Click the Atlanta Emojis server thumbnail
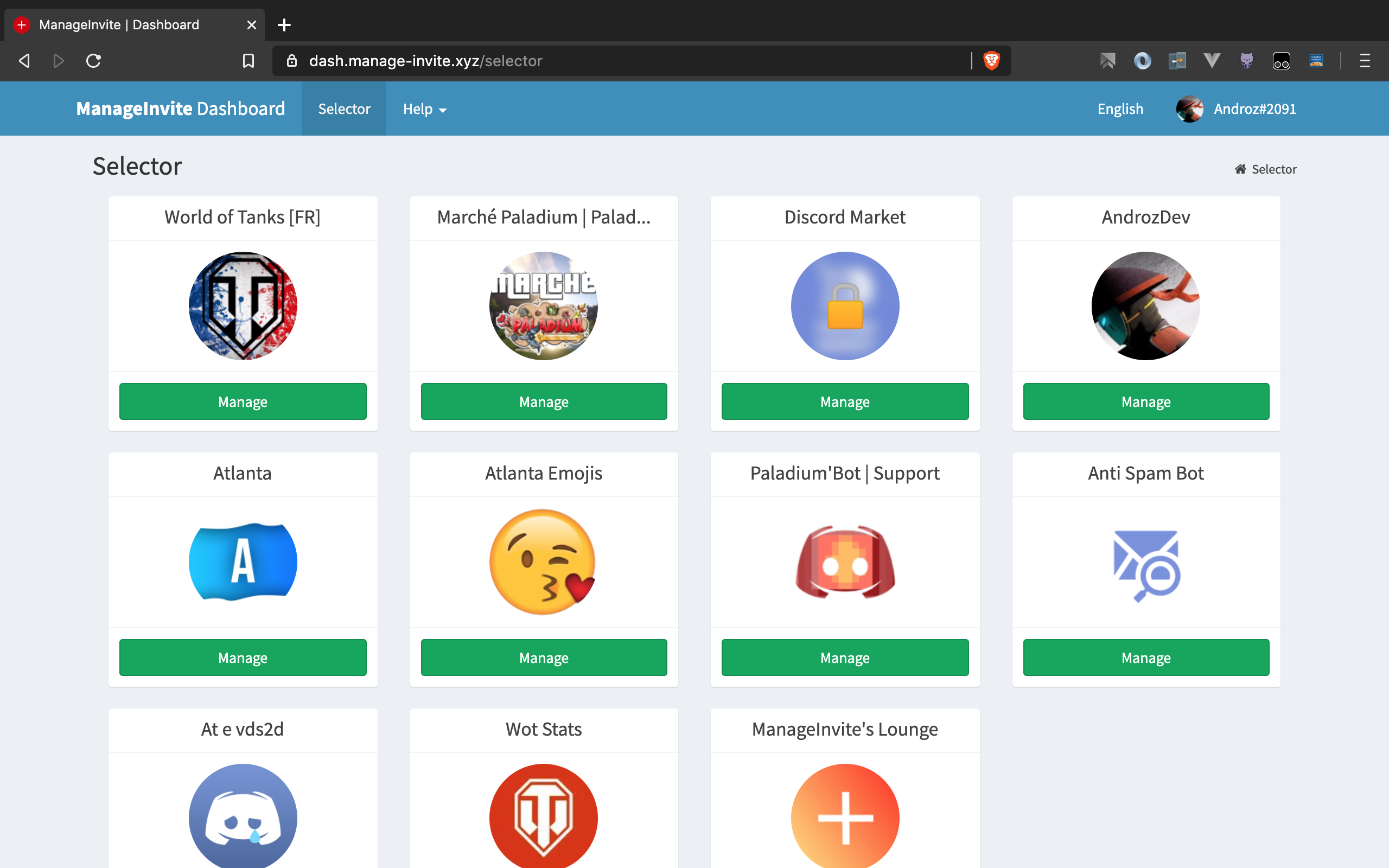This screenshot has height=868, width=1389. (x=544, y=561)
